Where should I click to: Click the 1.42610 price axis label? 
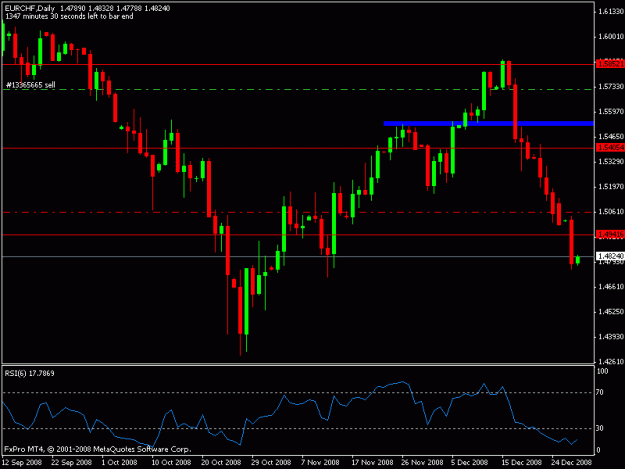tap(611, 361)
